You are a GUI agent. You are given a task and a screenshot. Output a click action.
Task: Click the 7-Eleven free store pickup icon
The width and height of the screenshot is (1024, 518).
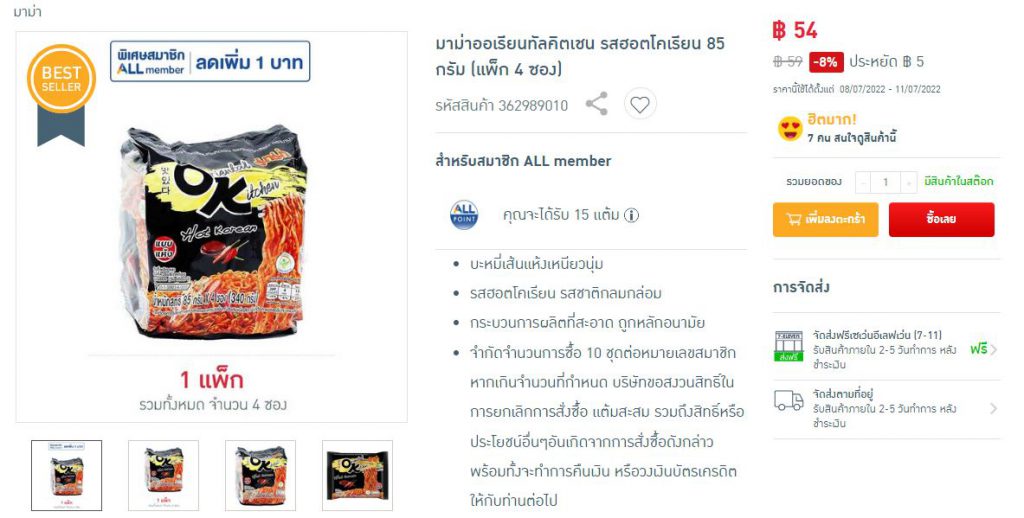click(x=789, y=346)
